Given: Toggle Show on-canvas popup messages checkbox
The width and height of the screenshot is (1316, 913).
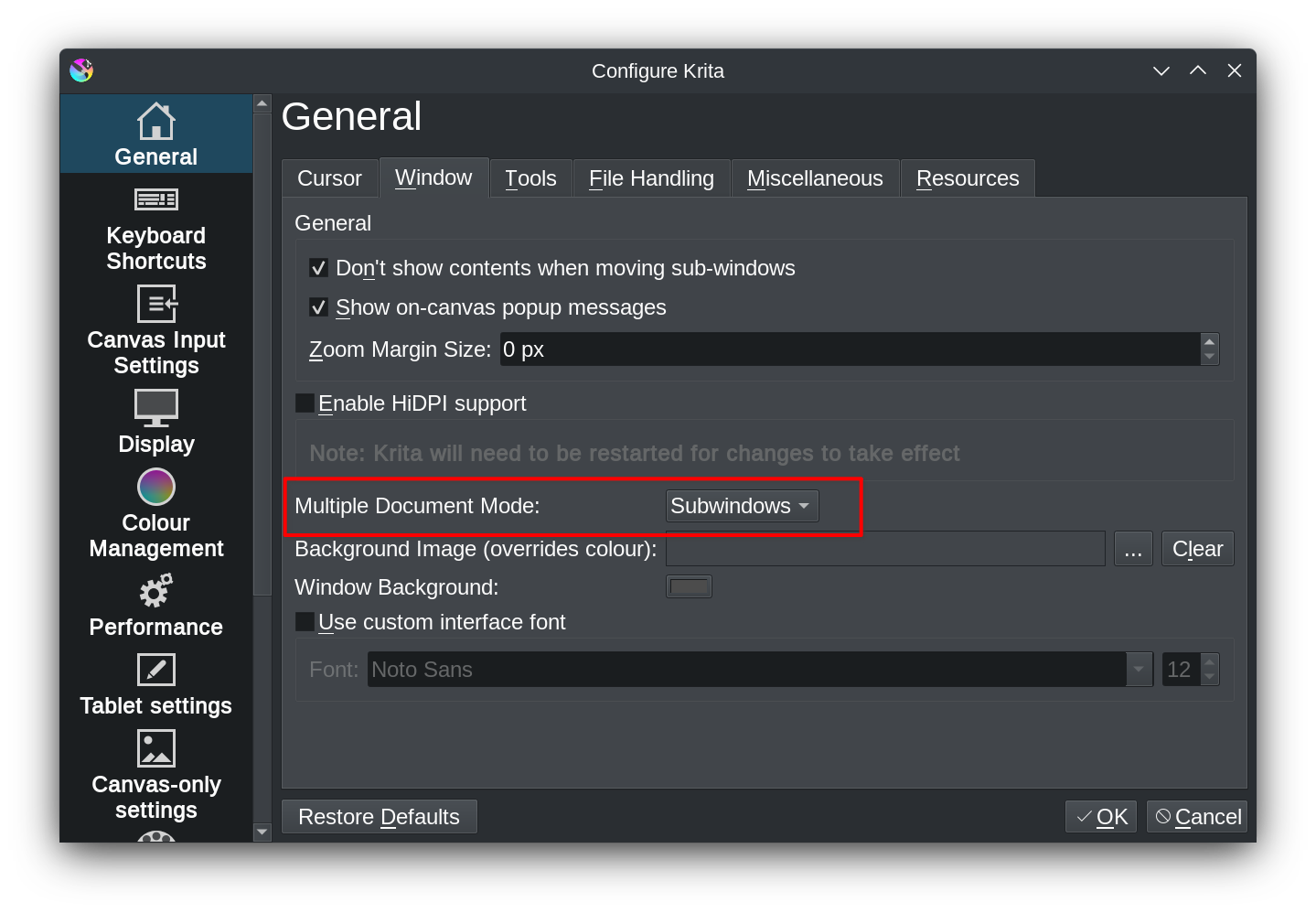Looking at the screenshot, I should (318, 307).
